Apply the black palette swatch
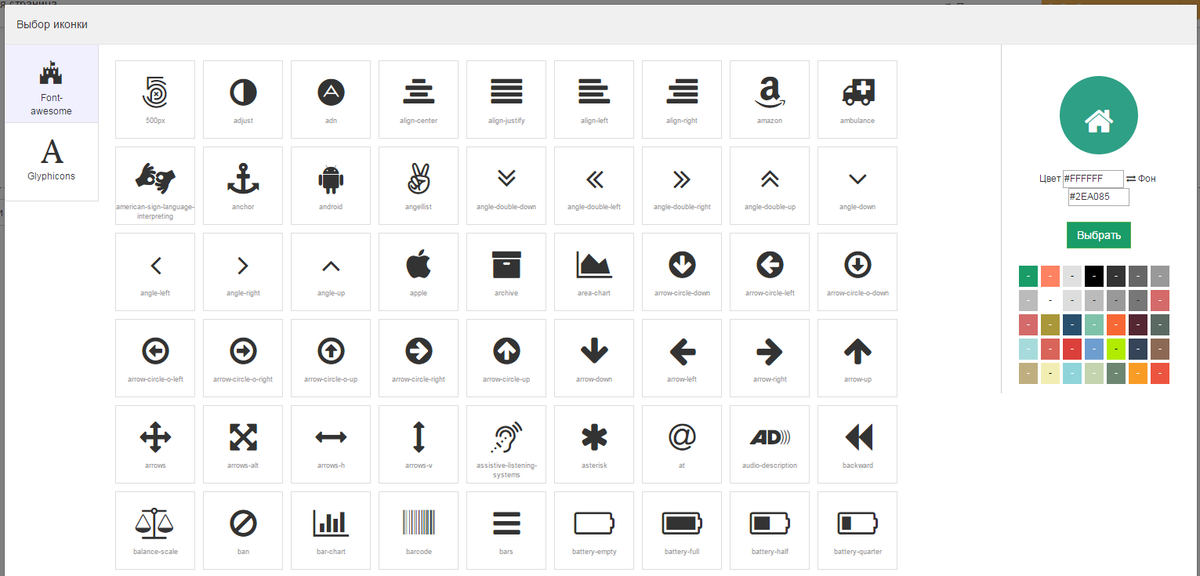The image size is (1200, 576). pyautogui.click(x=1094, y=275)
